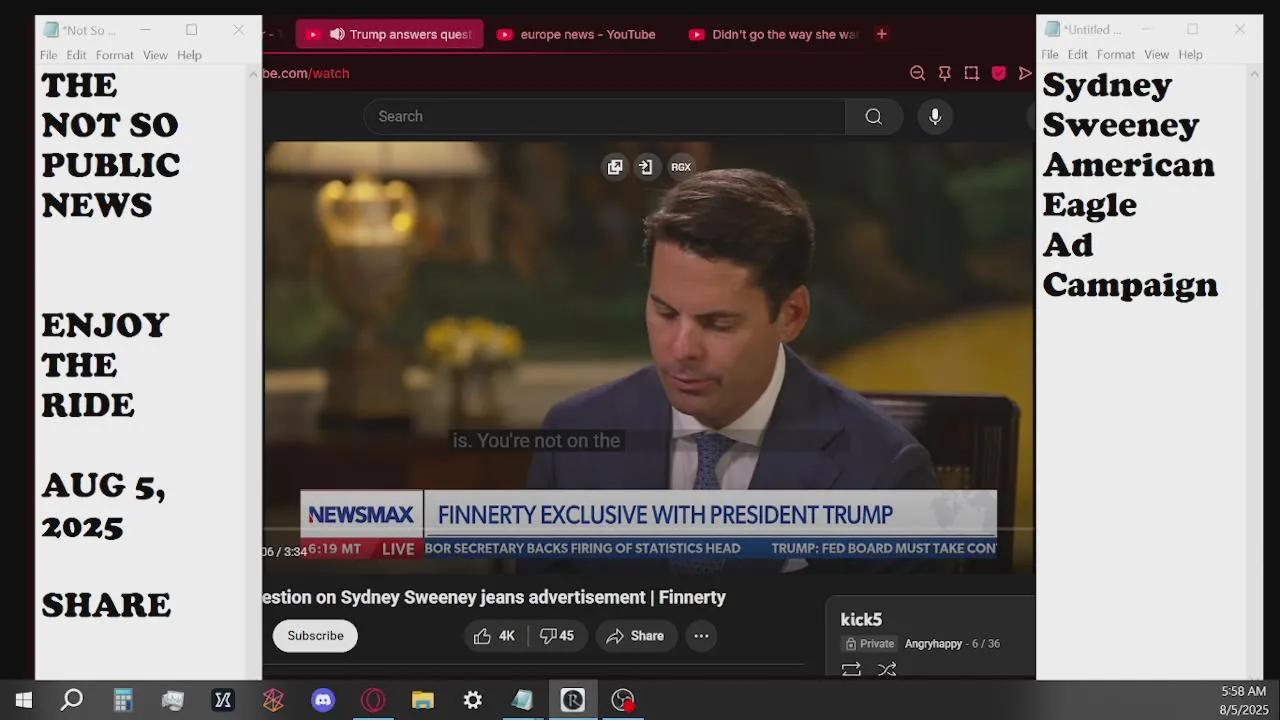Click the Share button under video
1280x720 pixels.
pyautogui.click(x=636, y=636)
